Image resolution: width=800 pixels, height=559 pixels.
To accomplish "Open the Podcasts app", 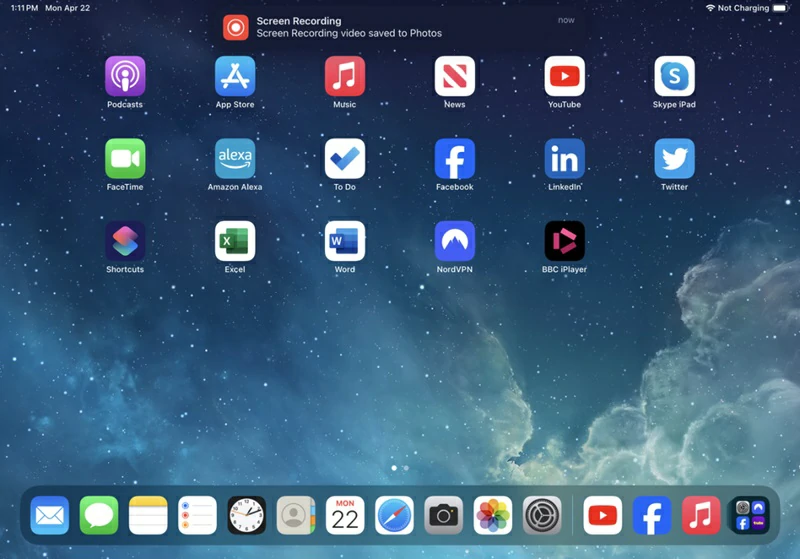I will 125,77.
